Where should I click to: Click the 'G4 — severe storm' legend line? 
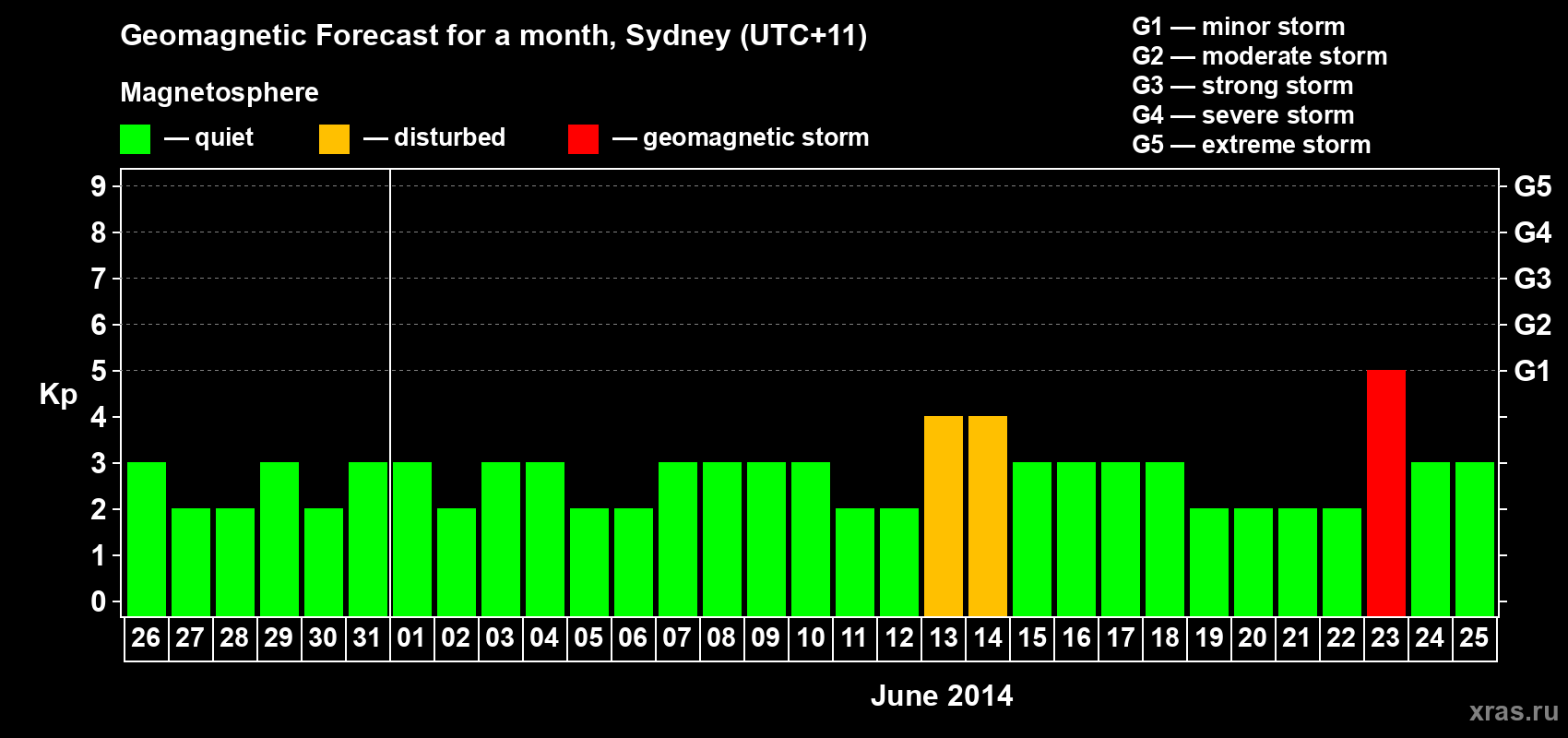point(1243,115)
